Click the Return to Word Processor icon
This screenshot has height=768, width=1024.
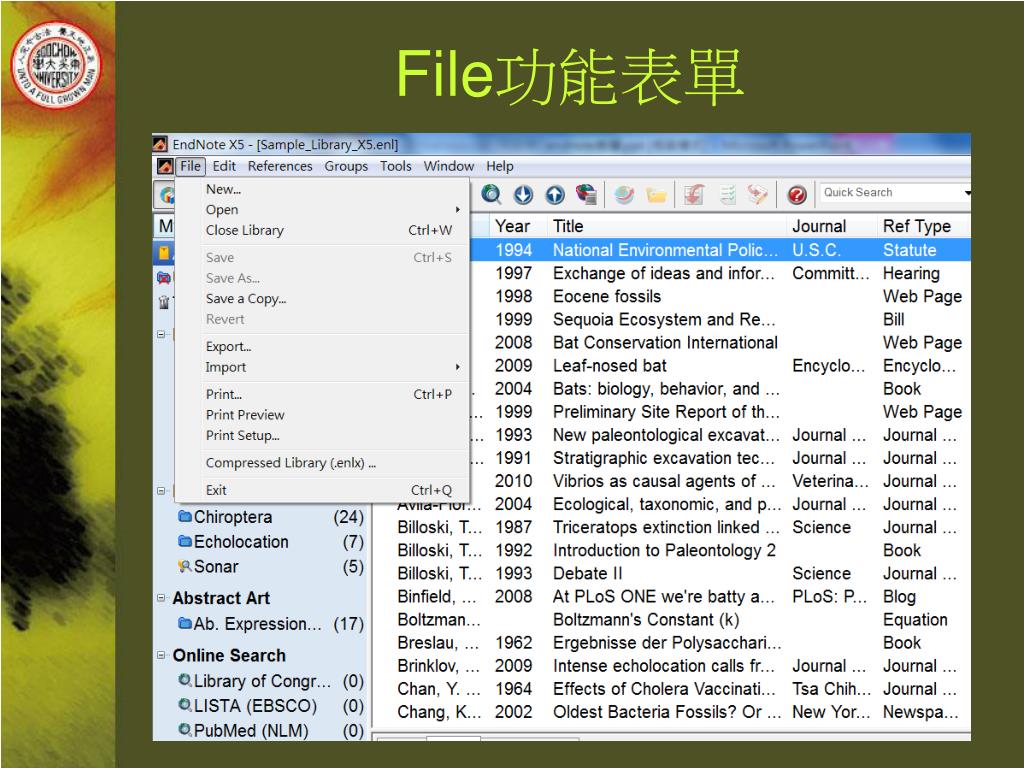[x=757, y=194]
